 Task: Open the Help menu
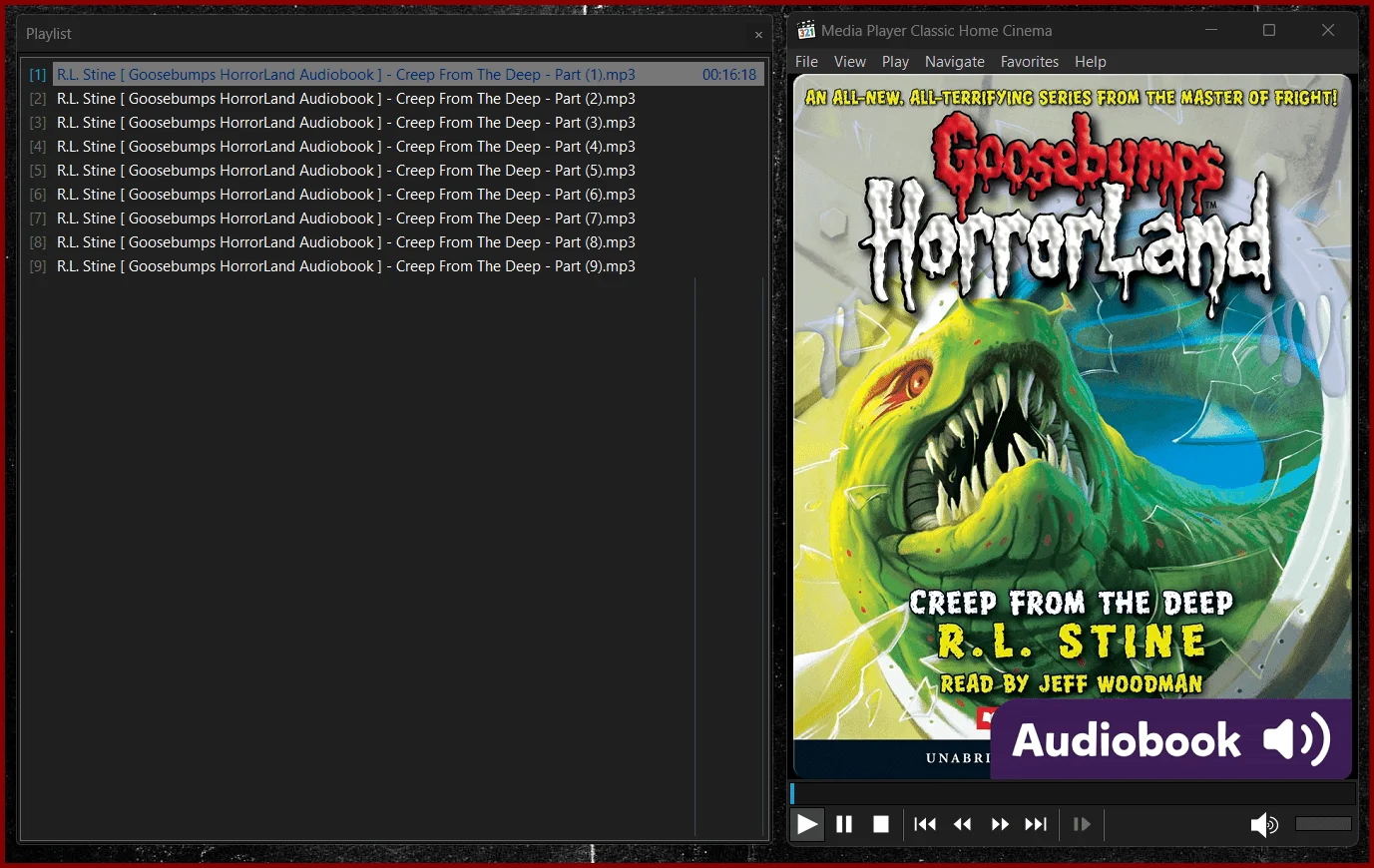click(1091, 62)
